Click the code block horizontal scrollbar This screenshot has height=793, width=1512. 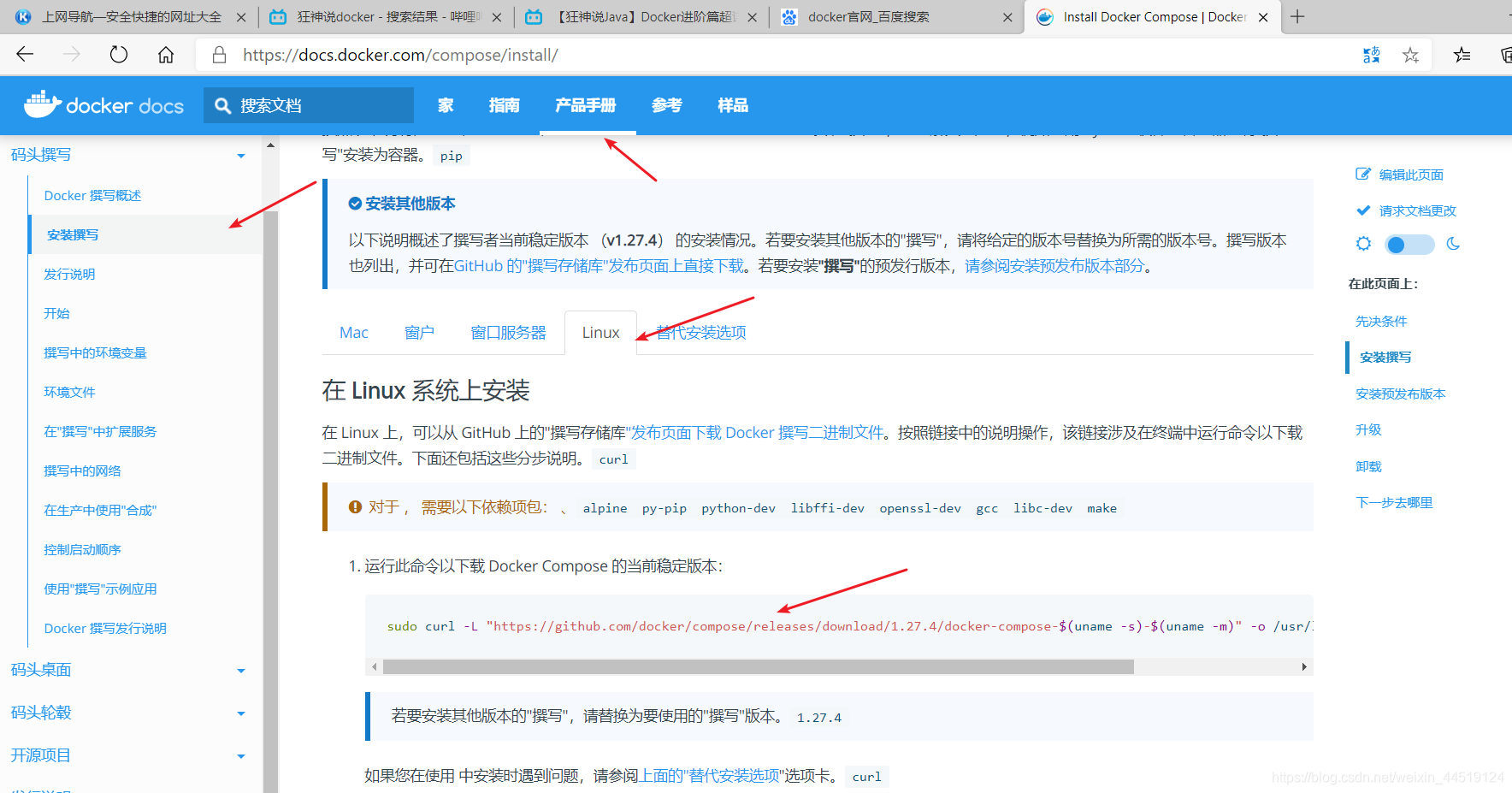coord(758,666)
